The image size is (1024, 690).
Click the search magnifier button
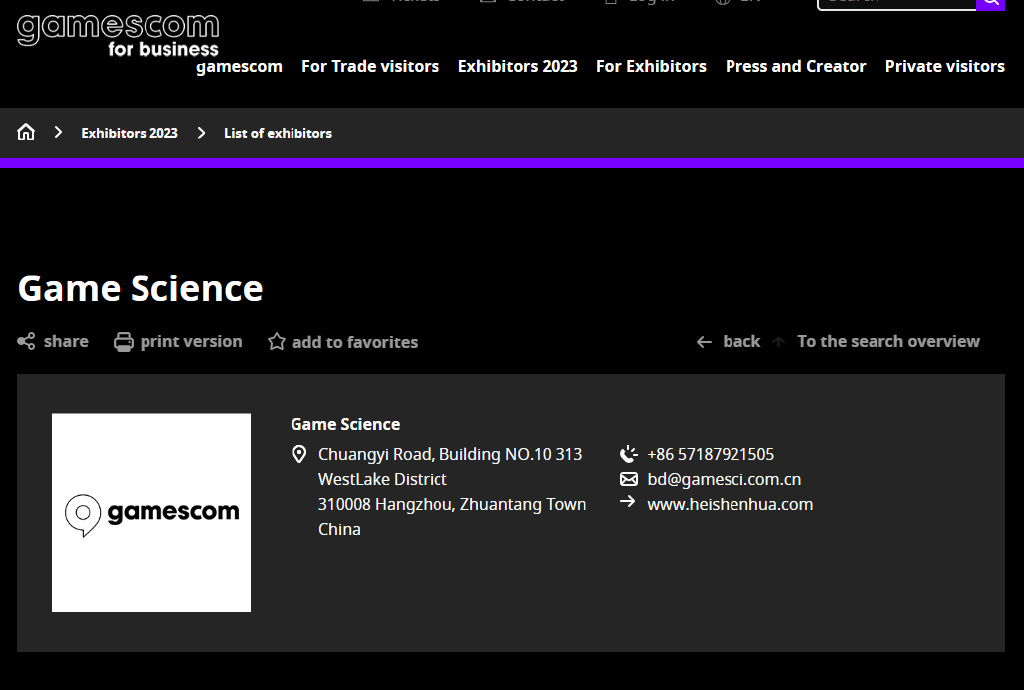click(x=990, y=3)
